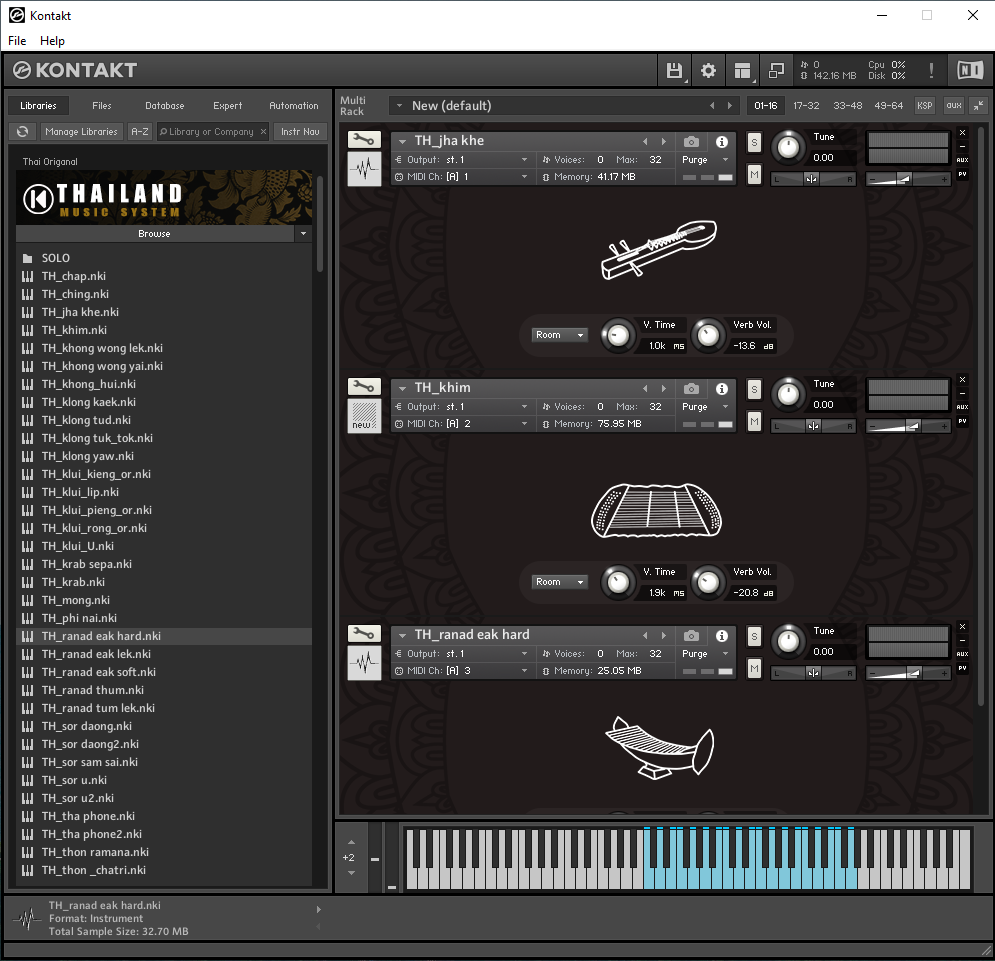Viewport: 995px width, 961px height.
Task: Click the A-Z sort button
Action: tap(140, 131)
